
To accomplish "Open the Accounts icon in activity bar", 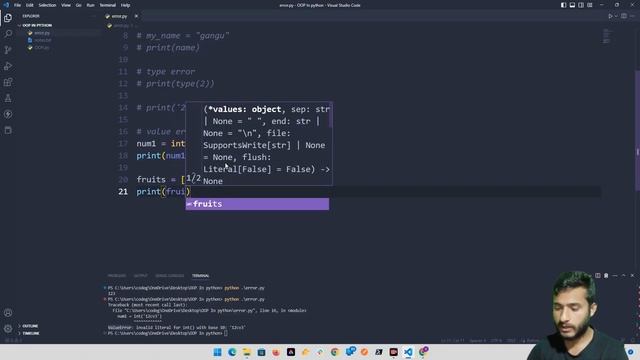I will coord(8,313).
